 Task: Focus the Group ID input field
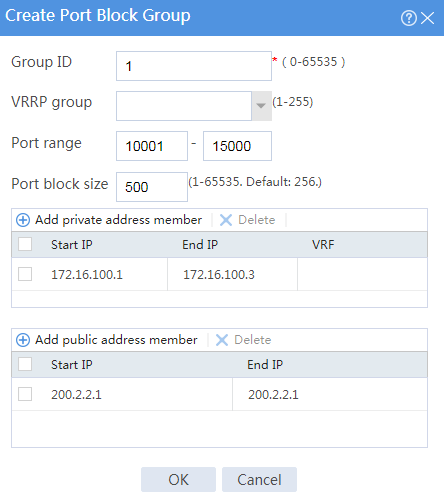pyautogui.click(x=194, y=66)
